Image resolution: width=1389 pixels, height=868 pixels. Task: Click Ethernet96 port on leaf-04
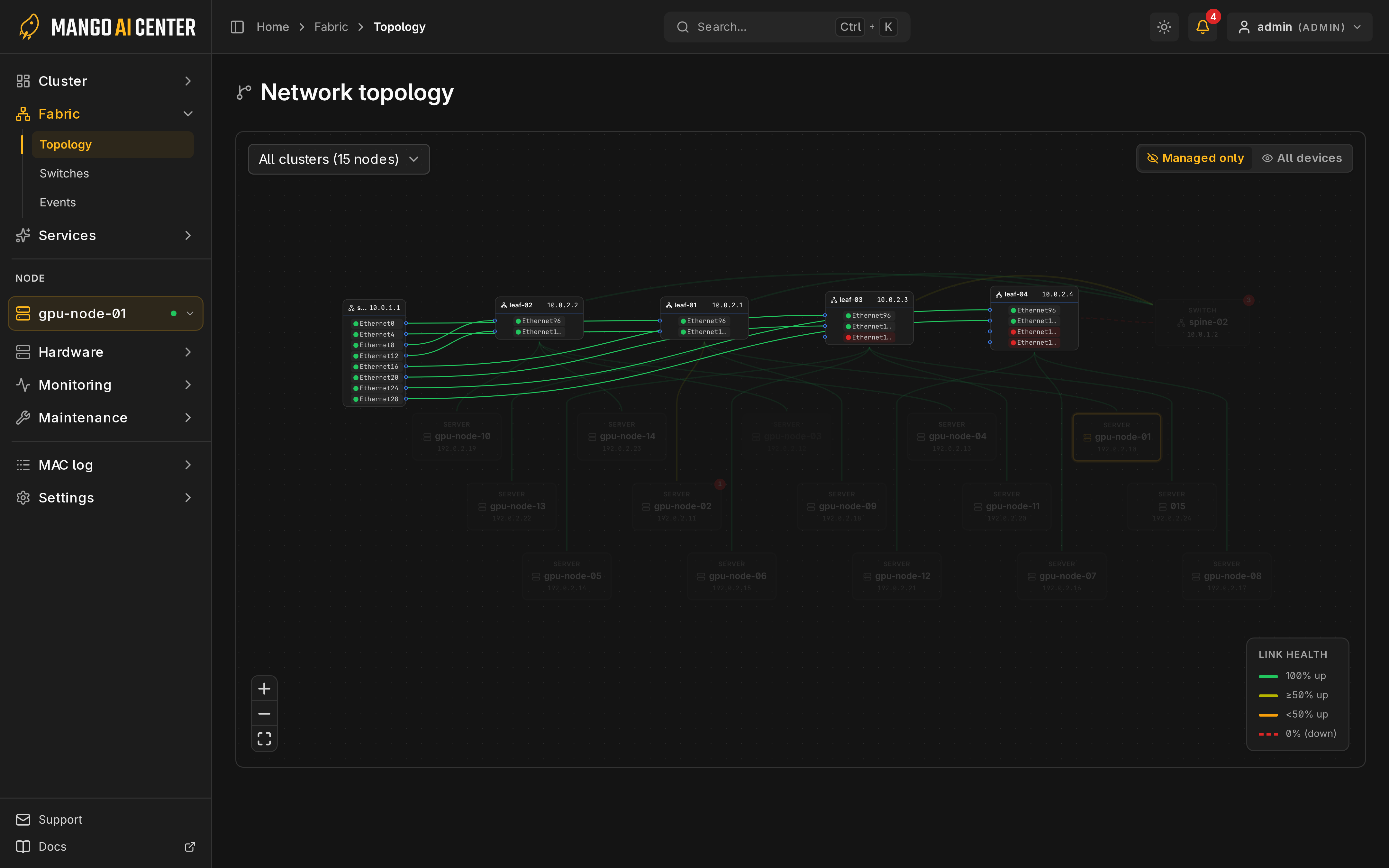(1034, 311)
